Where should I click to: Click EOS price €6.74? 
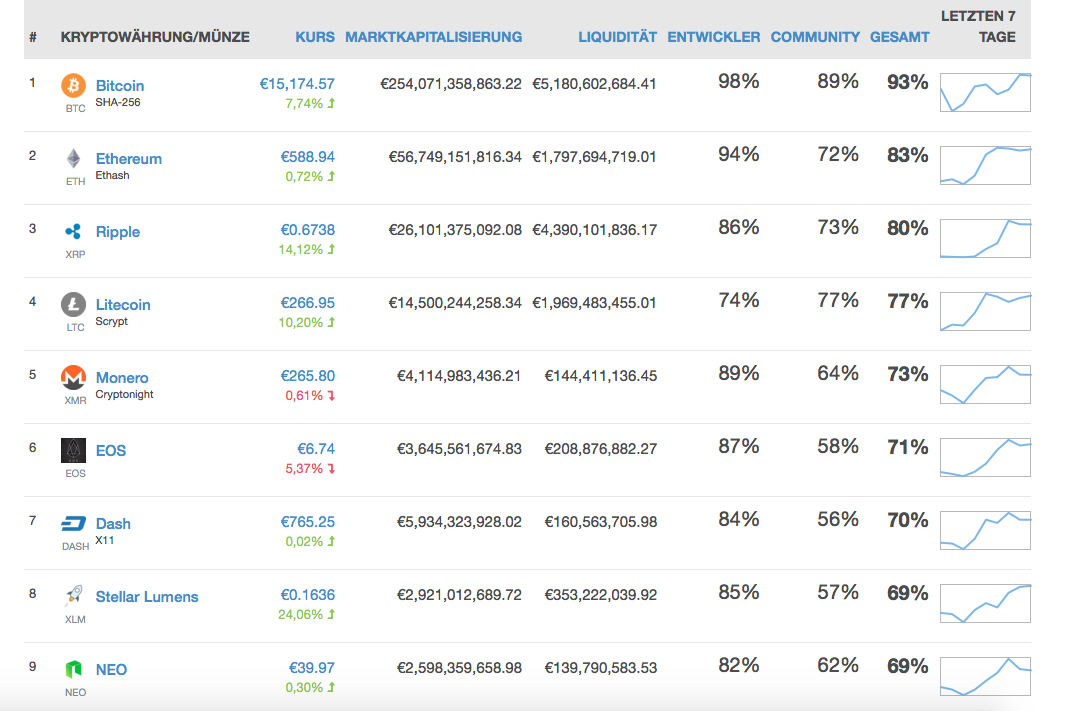click(316, 449)
